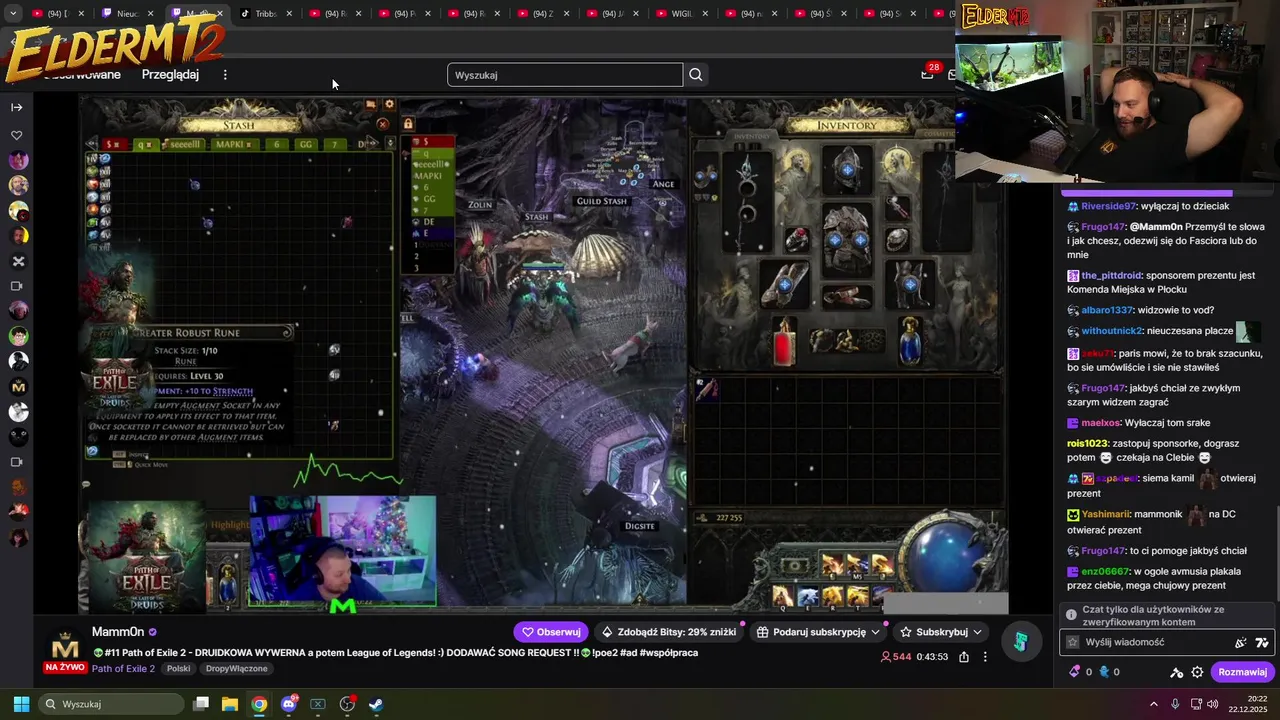Screen dimensions: 1280x720
Task: Launch Steam from the taskbar
Action: (376, 704)
